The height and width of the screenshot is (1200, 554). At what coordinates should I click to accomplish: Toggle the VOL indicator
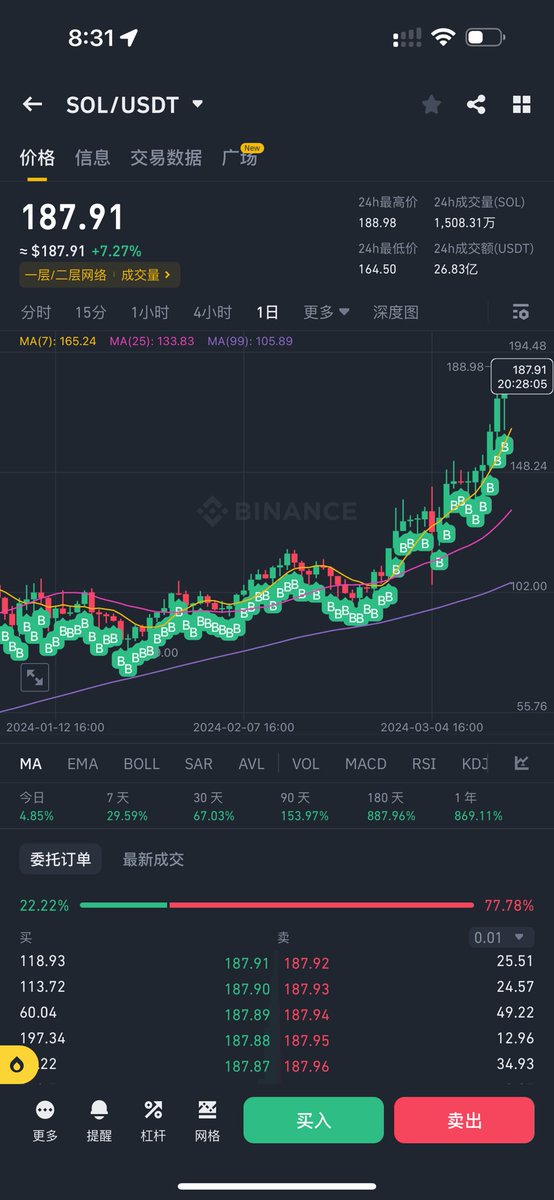306,763
